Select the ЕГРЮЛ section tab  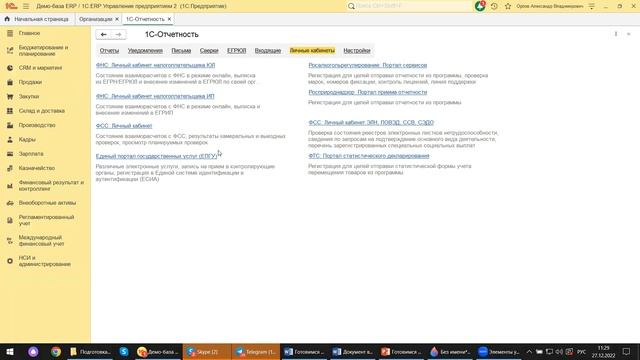point(237,51)
